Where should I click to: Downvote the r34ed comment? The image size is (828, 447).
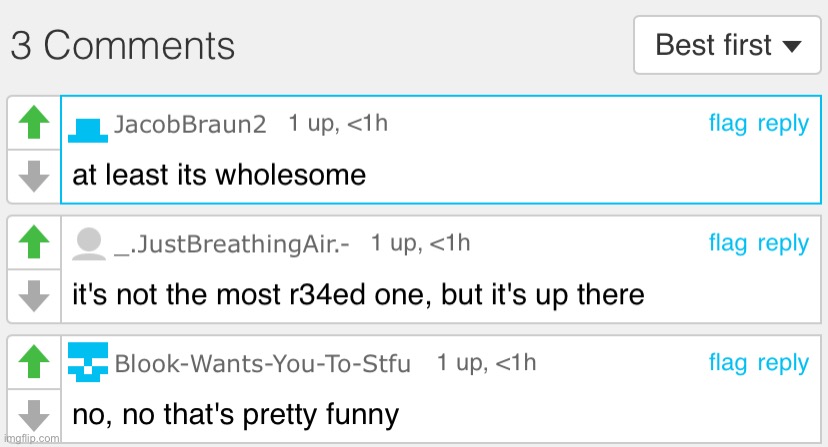point(34,296)
